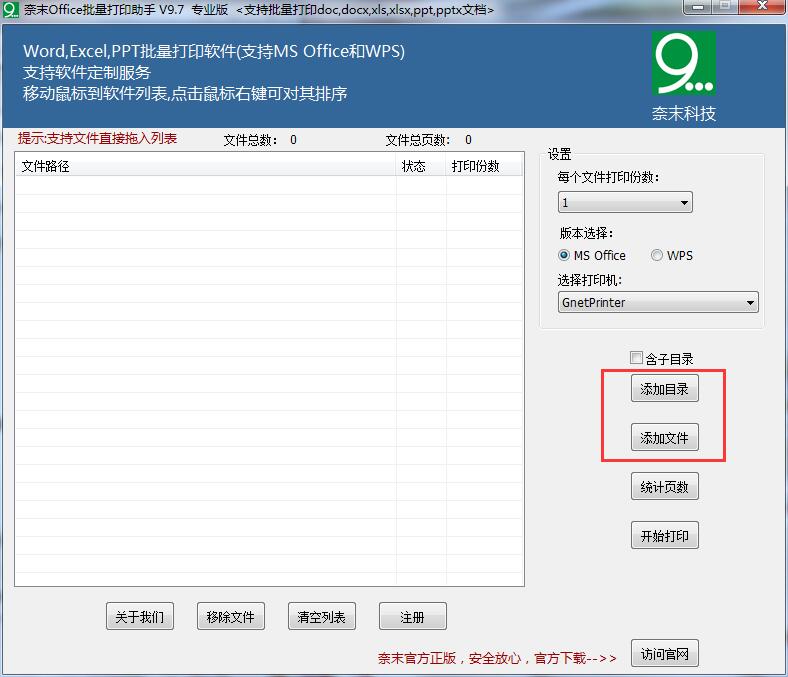Click the 添加目录 button

point(664,389)
